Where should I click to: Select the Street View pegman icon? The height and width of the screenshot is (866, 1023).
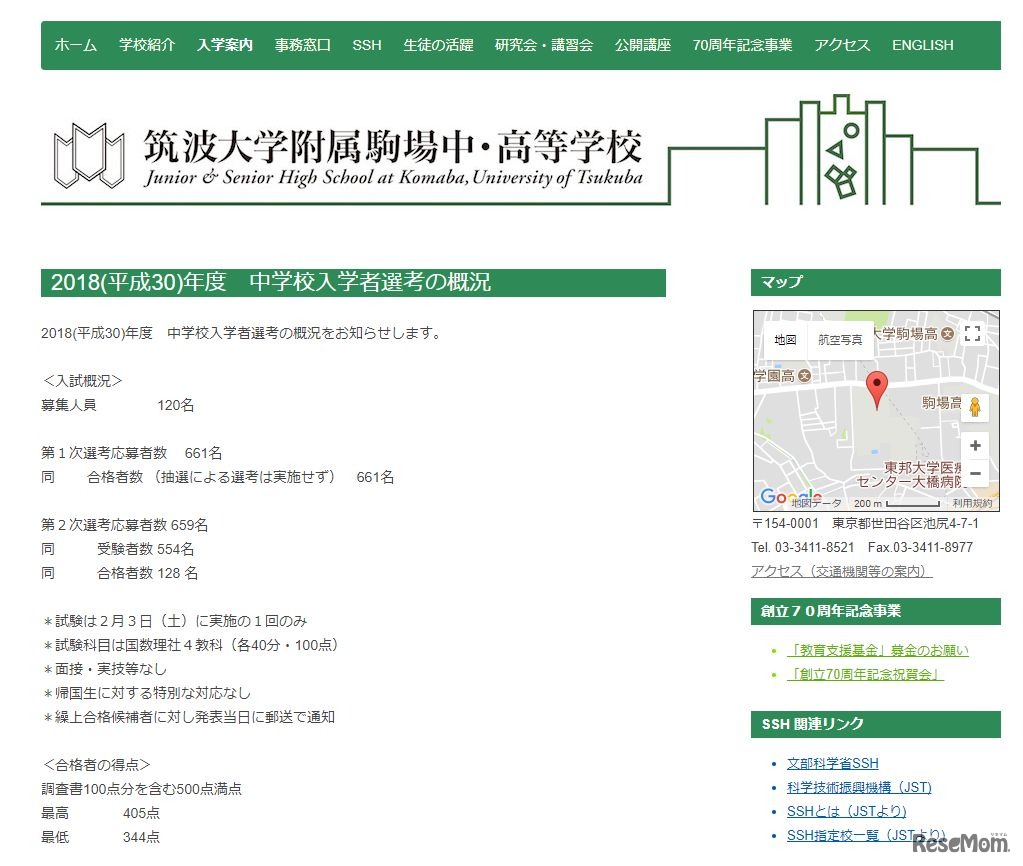pyautogui.click(x=975, y=407)
